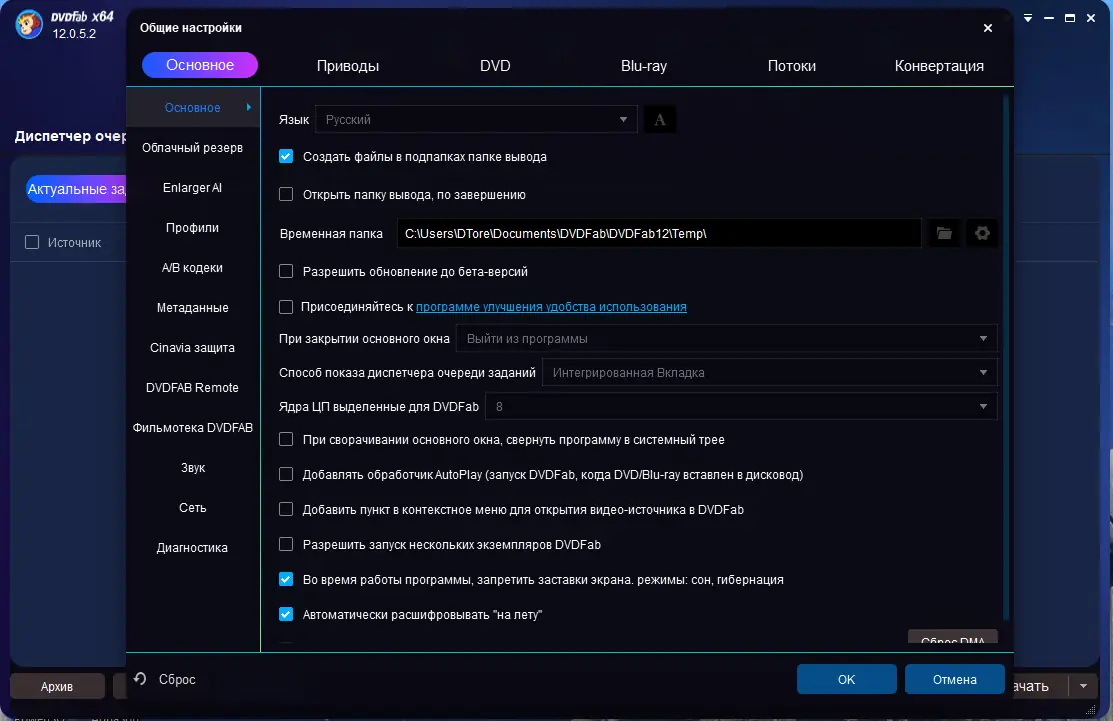Enable 'Открыть папку вывода, по завершению'
The height and width of the screenshot is (721, 1113).
[286, 194]
